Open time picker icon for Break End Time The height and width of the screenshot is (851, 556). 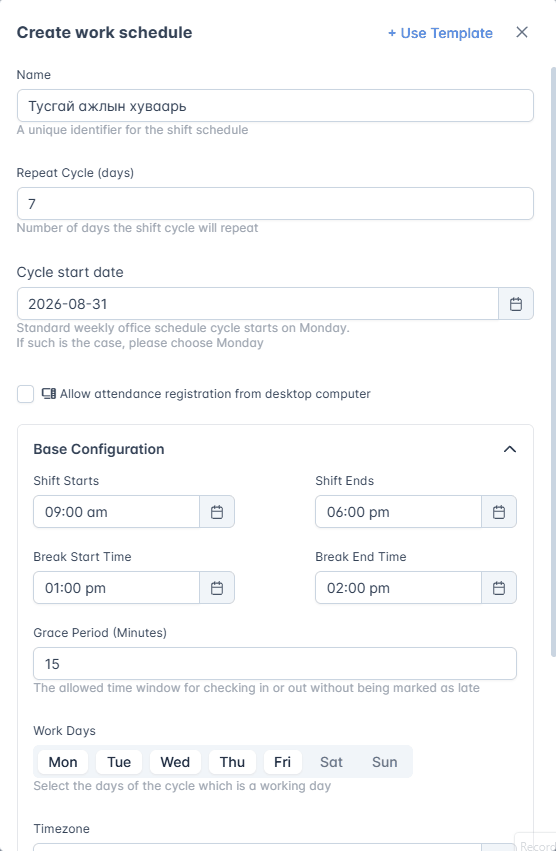(x=499, y=588)
